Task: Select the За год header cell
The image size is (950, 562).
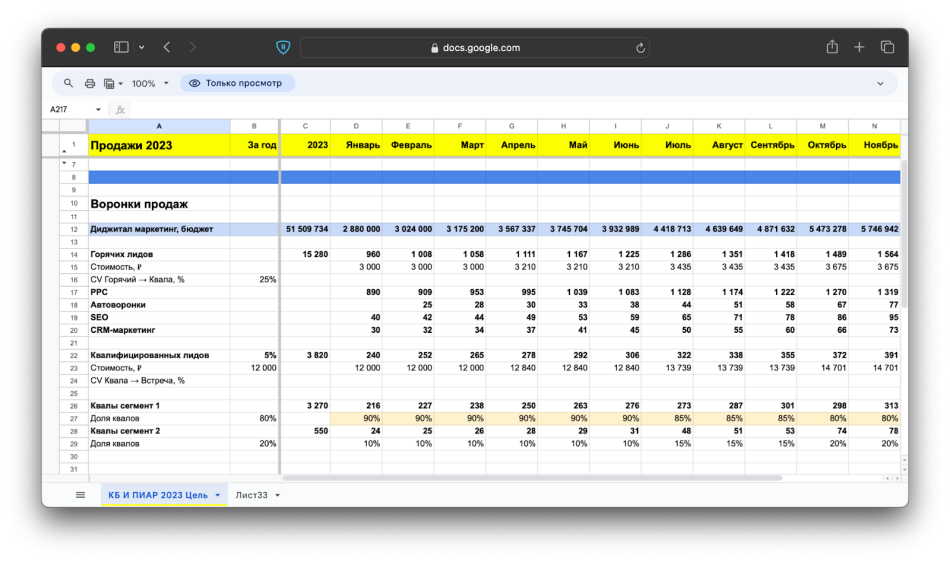Action: click(254, 145)
